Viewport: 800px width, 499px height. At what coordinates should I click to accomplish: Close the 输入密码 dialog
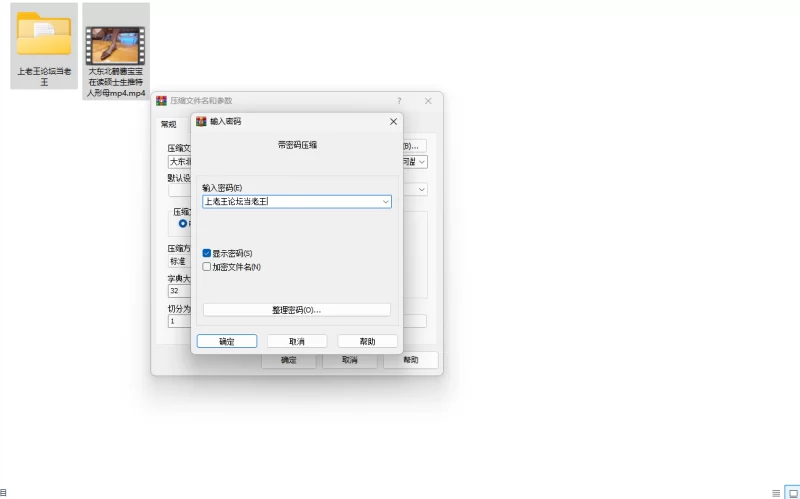click(x=393, y=121)
